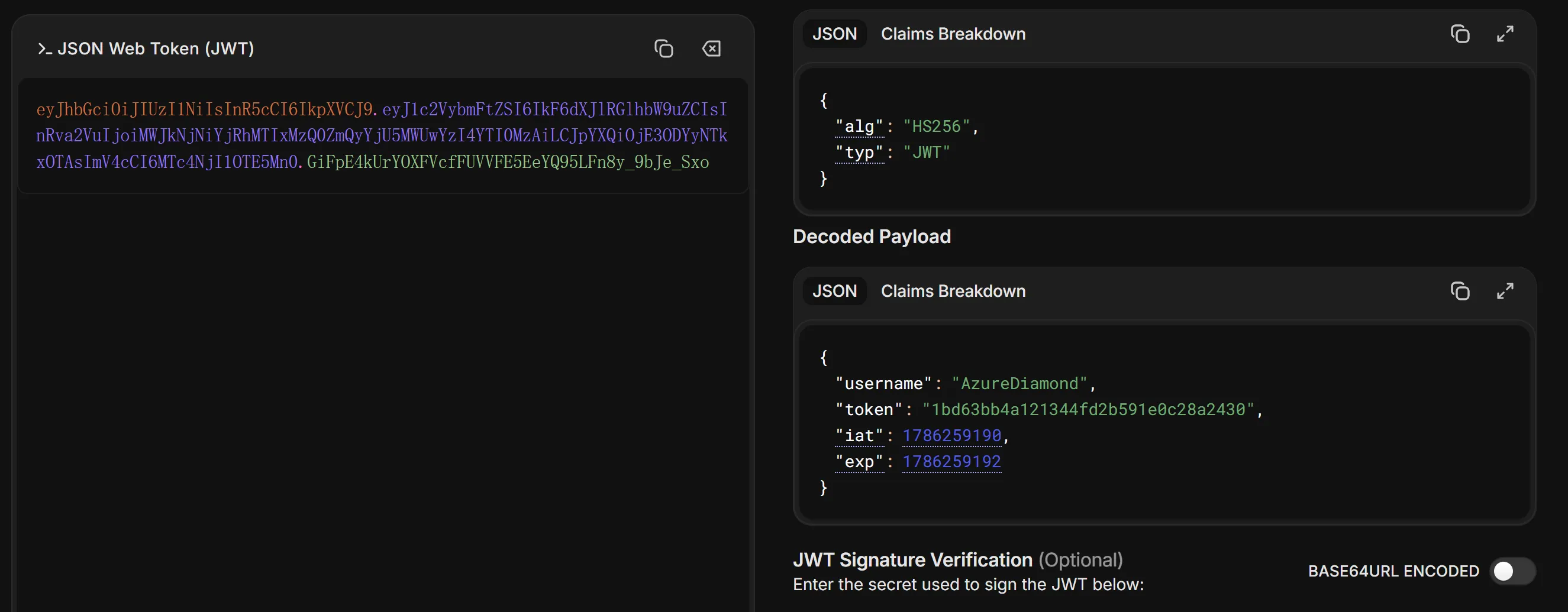Click the "exp" key in payload
The height and width of the screenshot is (612, 1568).
point(860,462)
